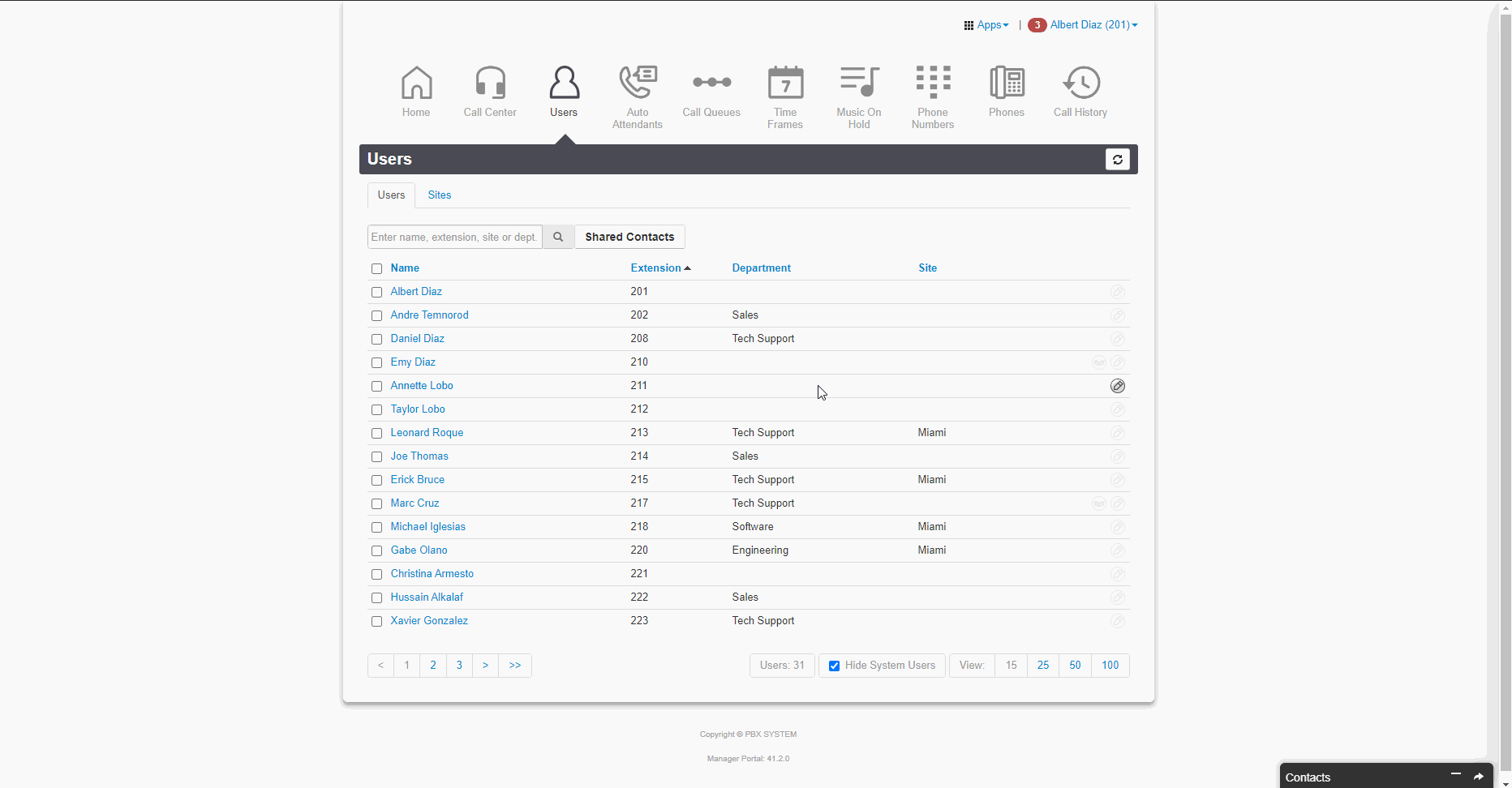The width and height of the screenshot is (1512, 788).
Task: Click the edit icon for Emy Diaz
Action: tap(1118, 362)
